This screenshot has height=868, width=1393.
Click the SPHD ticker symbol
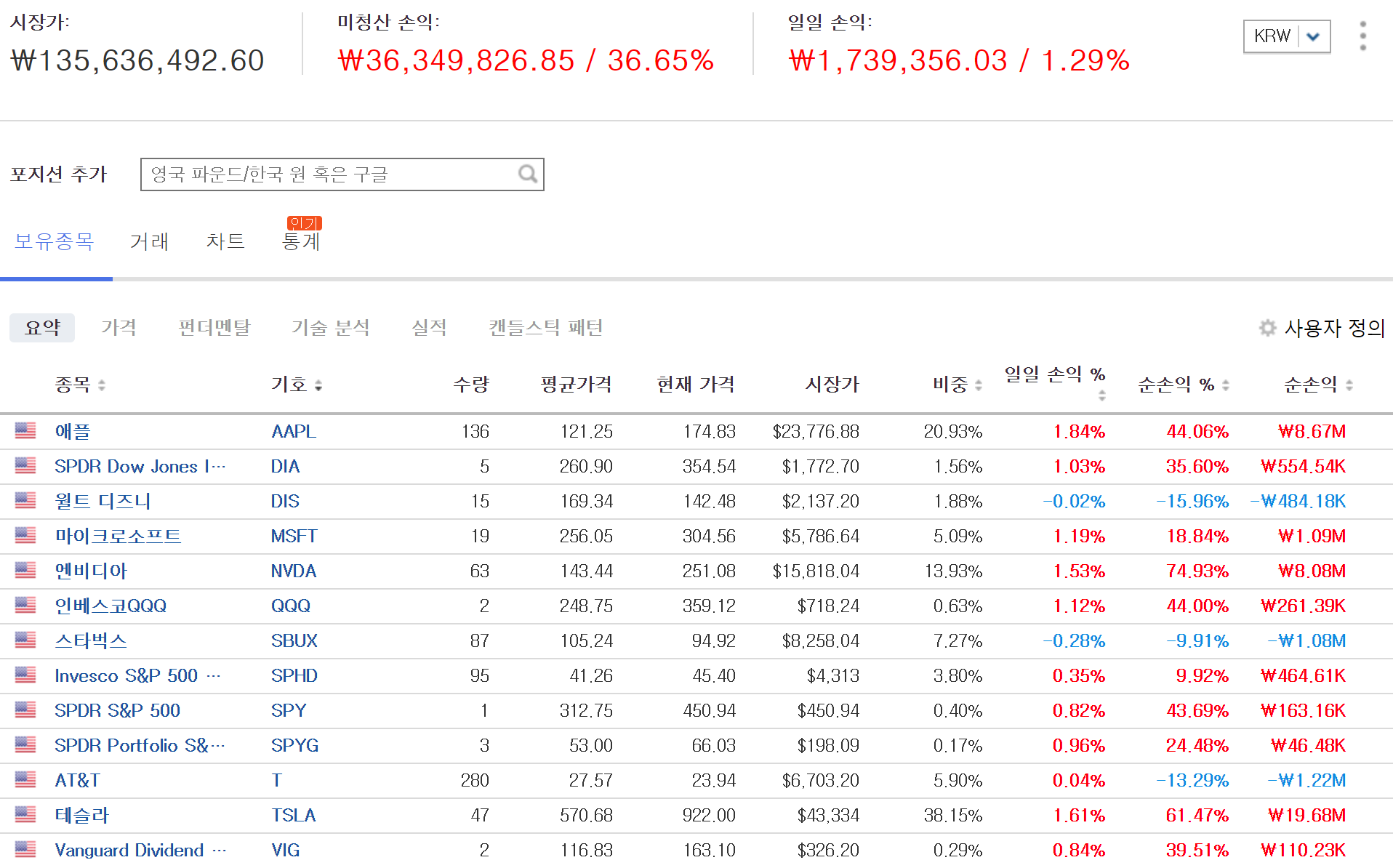(294, 675)
